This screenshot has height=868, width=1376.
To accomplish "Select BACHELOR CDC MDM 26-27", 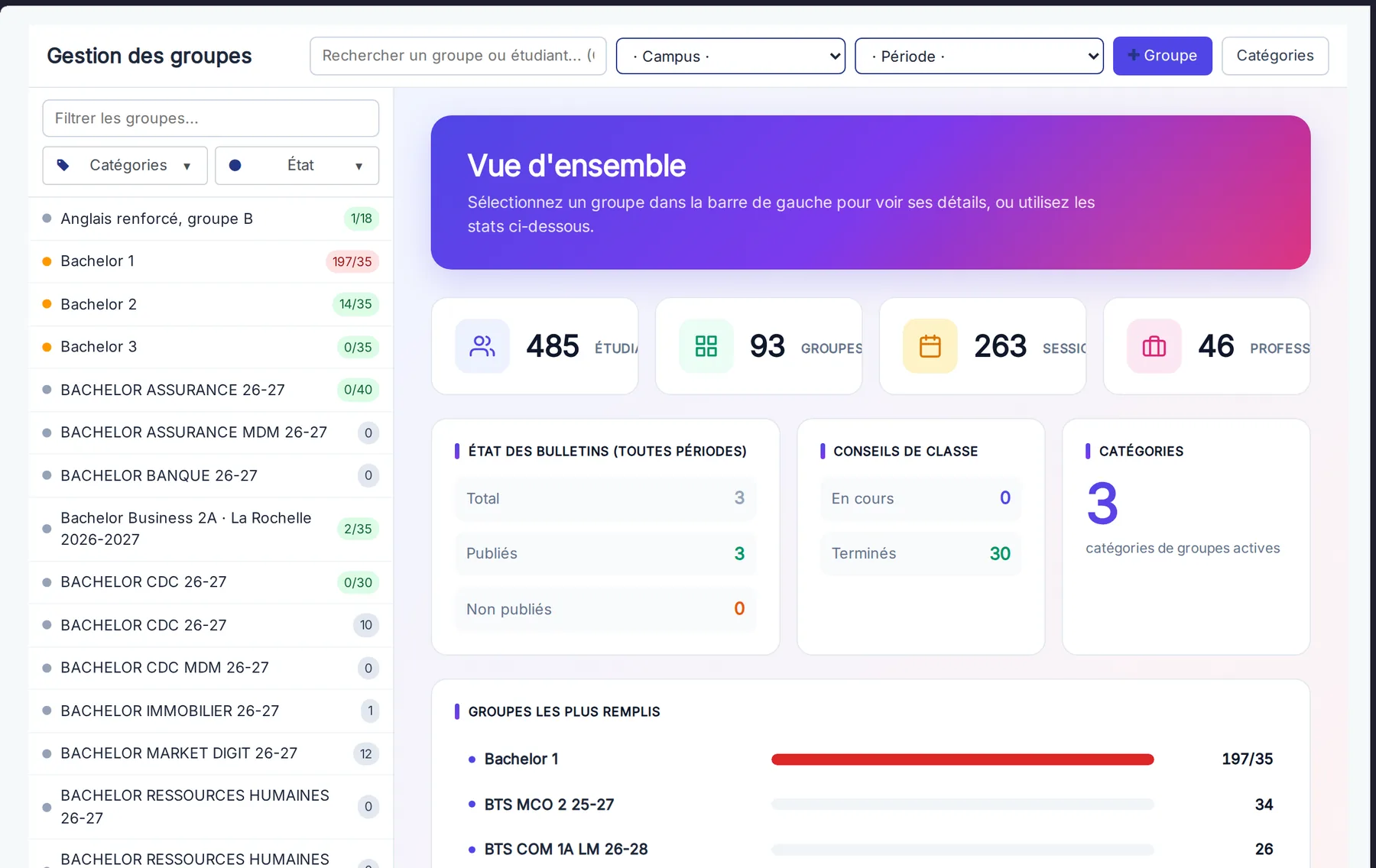I will tap(211, 668).
